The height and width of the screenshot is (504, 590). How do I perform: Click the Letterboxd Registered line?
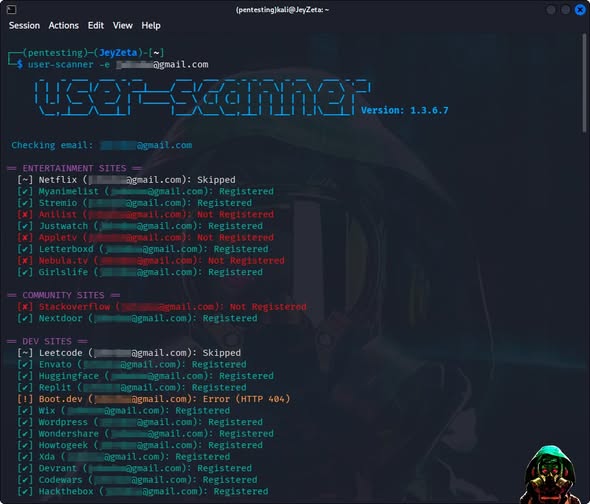[x=143, y=249]
